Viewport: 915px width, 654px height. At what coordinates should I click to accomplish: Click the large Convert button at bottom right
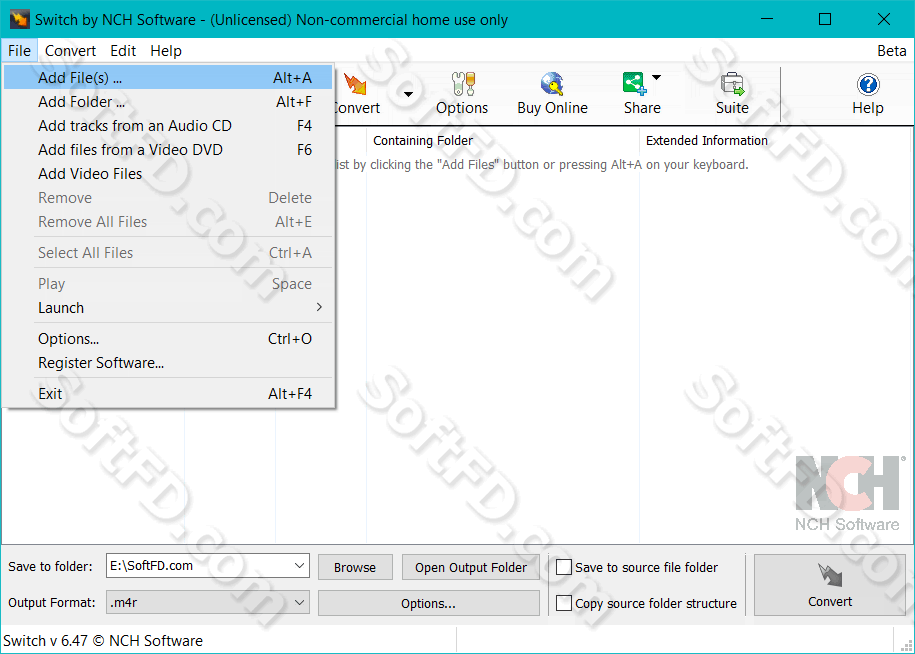(830, 585)
